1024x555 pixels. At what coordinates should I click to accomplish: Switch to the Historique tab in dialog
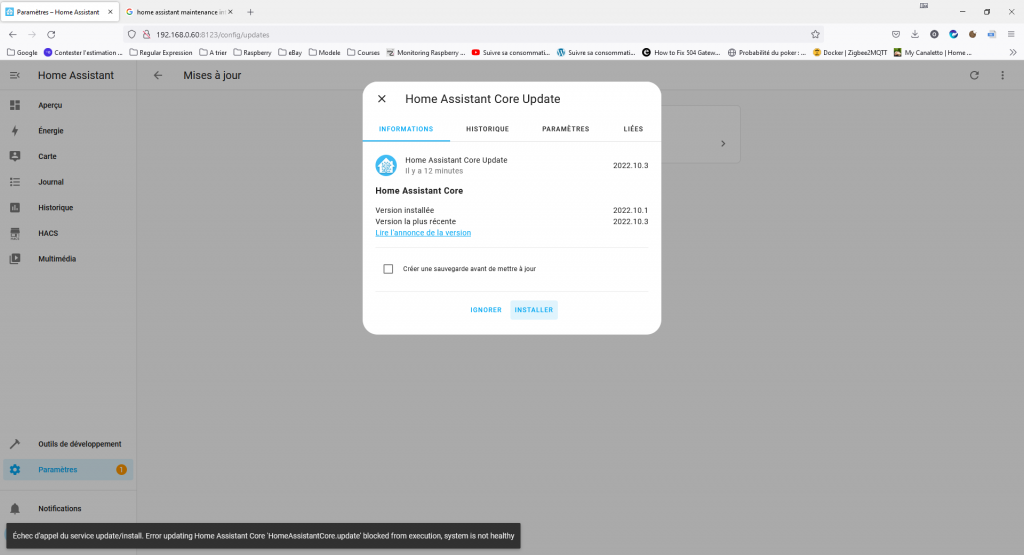[487, 129]
